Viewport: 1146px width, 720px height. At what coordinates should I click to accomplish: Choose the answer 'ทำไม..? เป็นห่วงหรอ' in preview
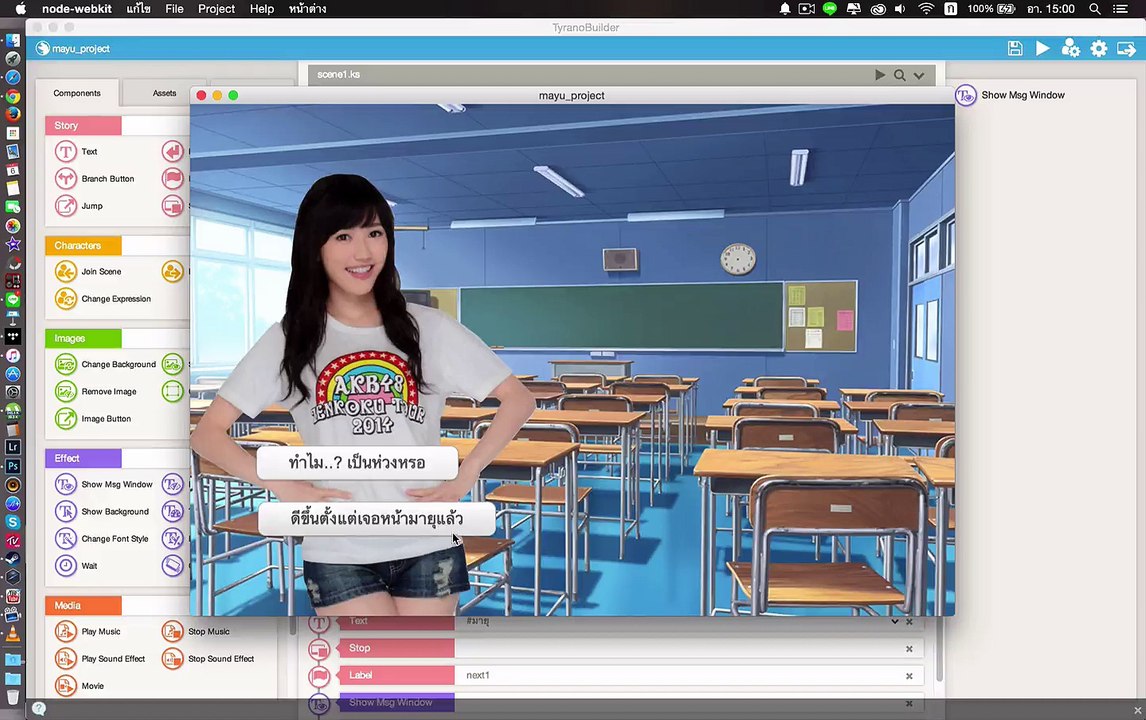coord(357,463)
